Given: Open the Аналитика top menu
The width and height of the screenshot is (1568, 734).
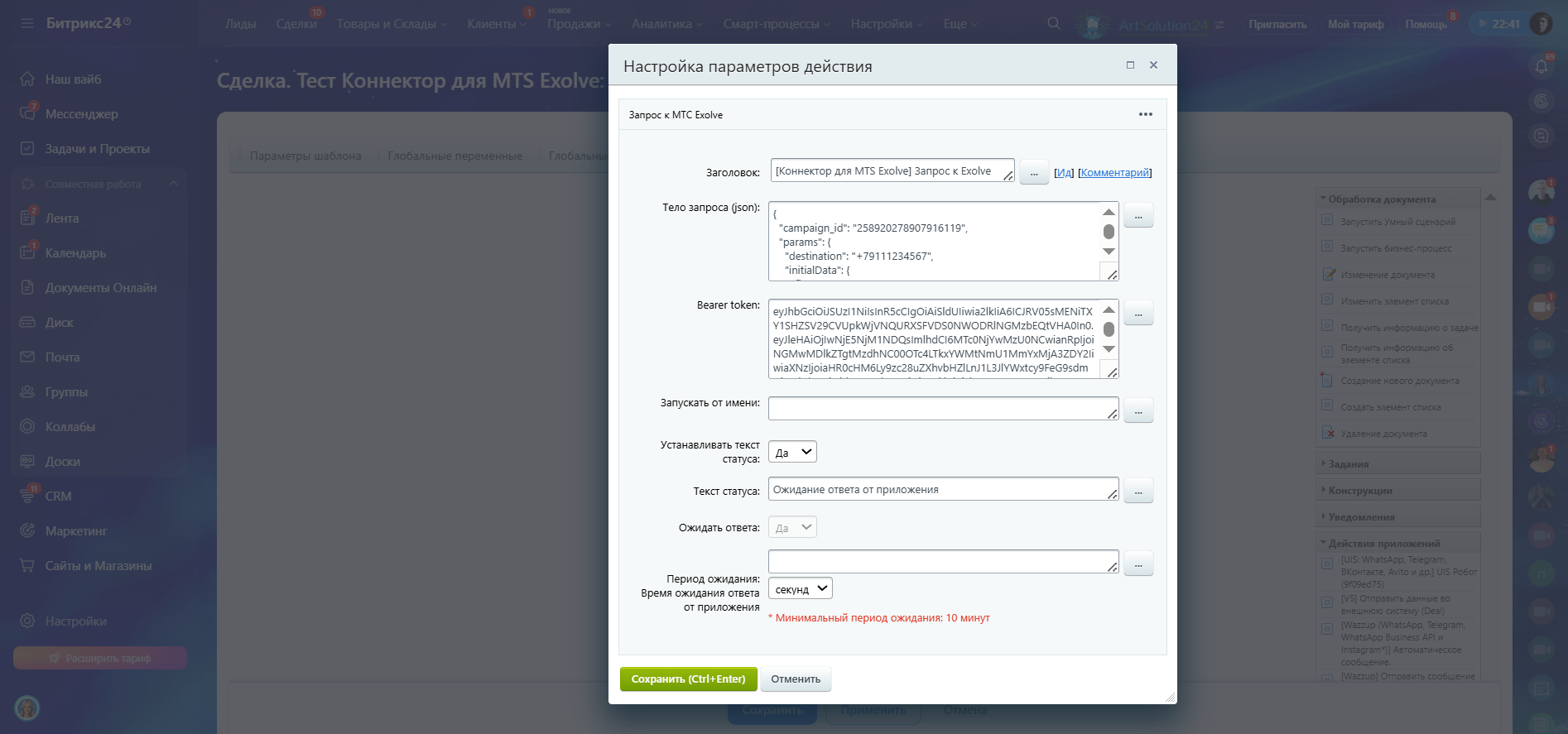Looking at the screenshot, I should pyautogui.click(x=666, y=24).
